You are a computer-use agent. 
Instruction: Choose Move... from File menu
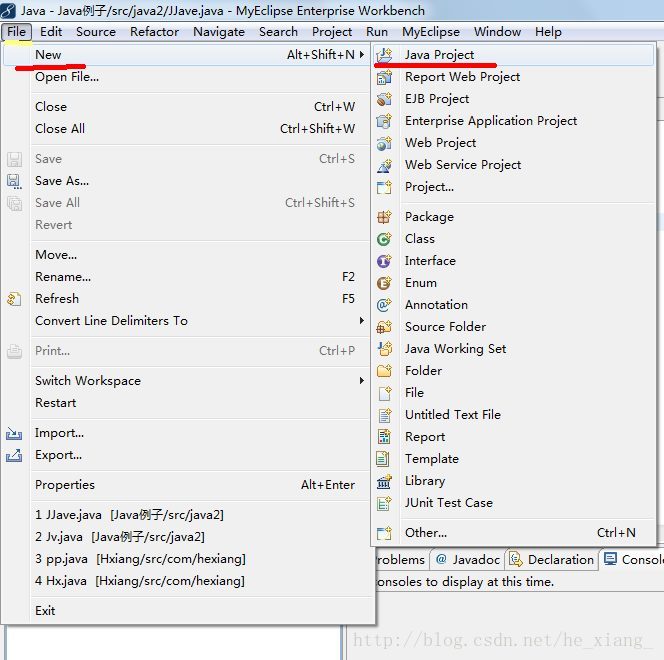tap(186, 255)
